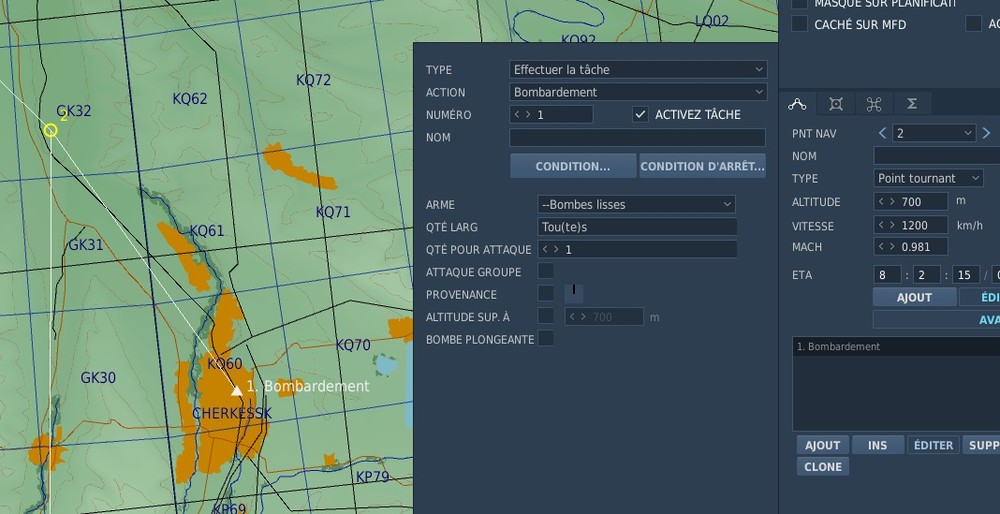Open the summary sigma tab icon
The width and height of the screenshot is (1000, 514).
[912, 104]
